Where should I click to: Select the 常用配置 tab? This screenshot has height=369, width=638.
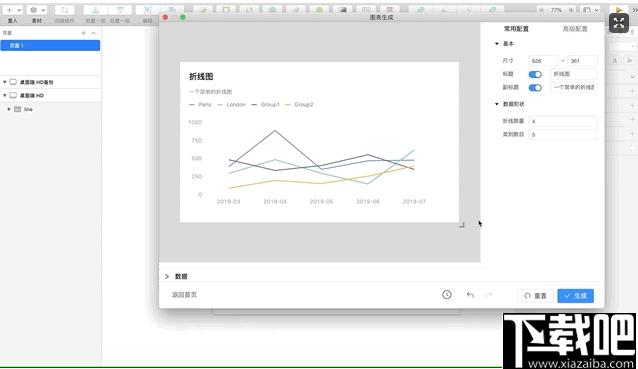click(516, 28)
